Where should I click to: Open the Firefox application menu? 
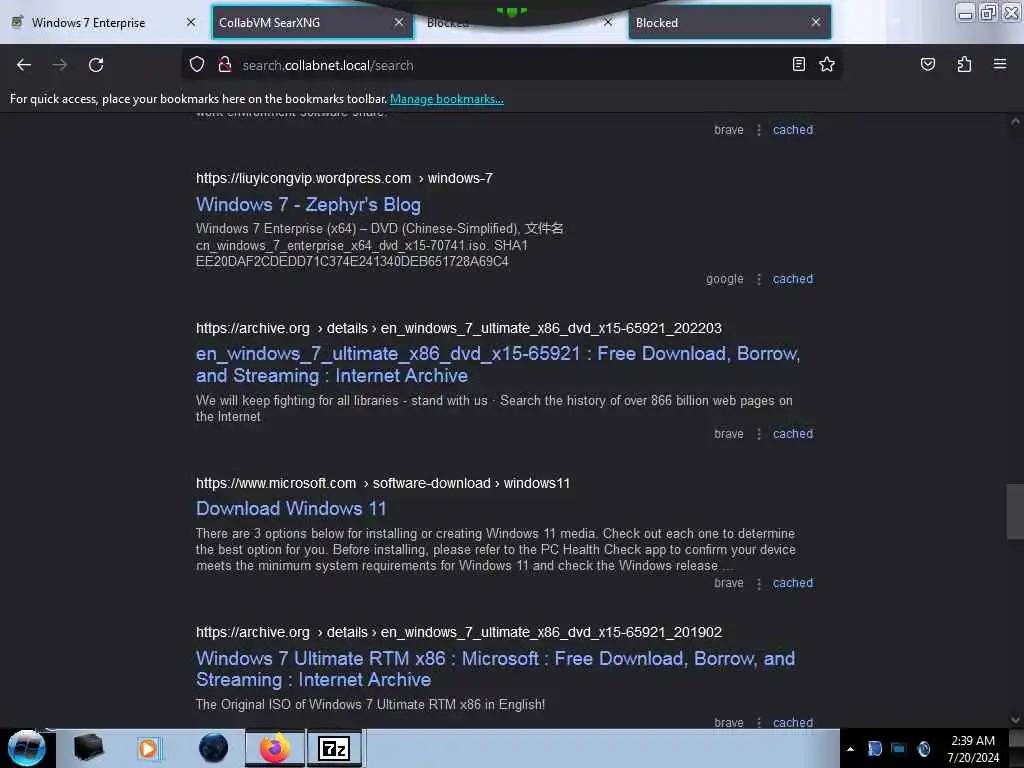pyautogui.click(x=1000, y=64)
